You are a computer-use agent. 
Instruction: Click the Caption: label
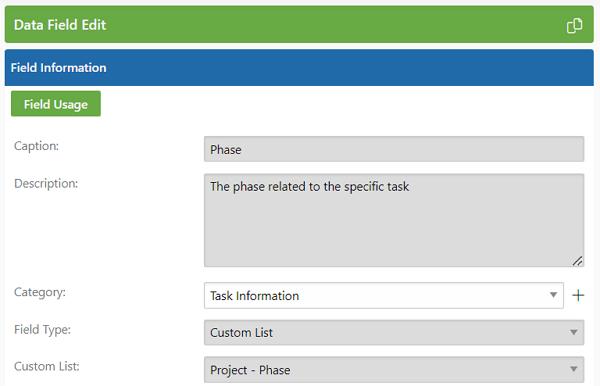36,146
